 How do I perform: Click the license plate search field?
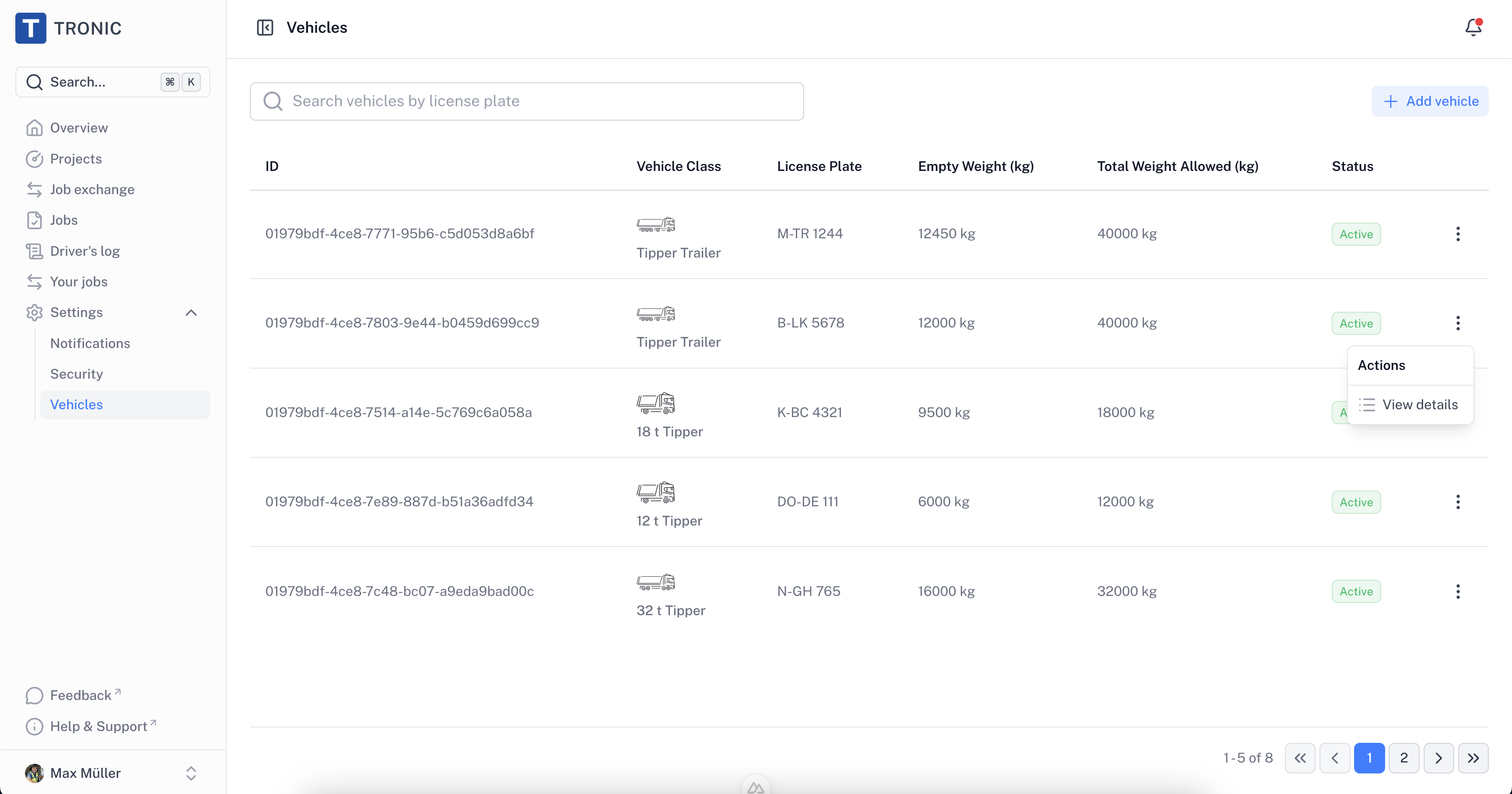(x=526, y=101)
